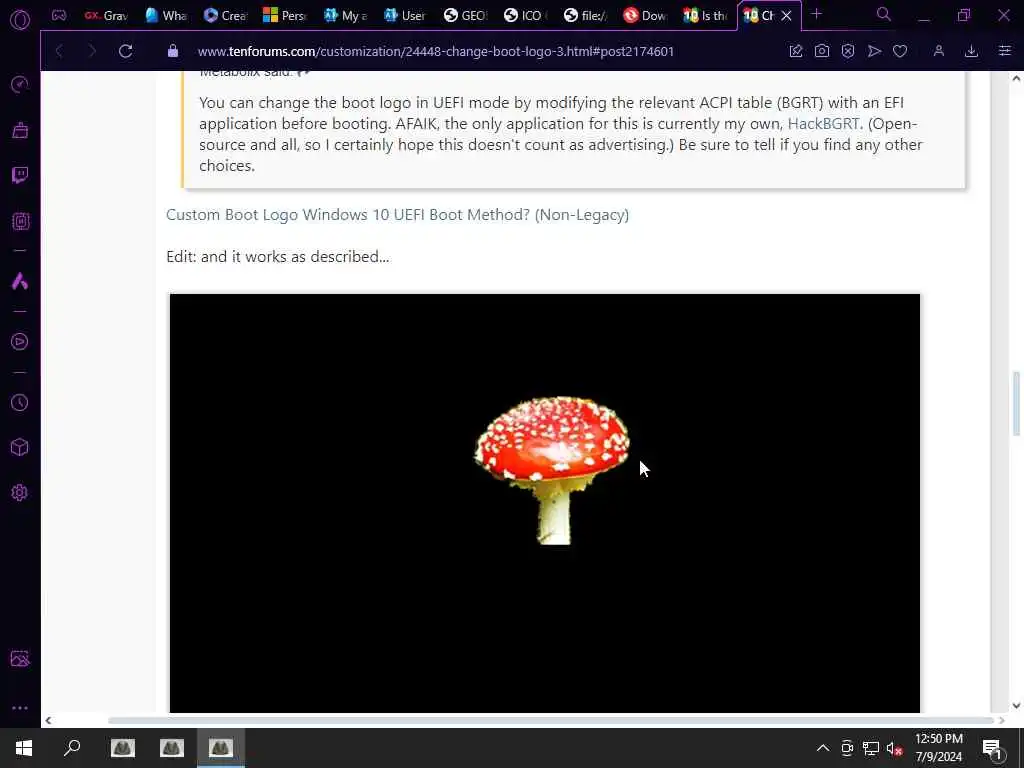Open the Windows notification center
The height and width of the screenshot is (768, 1024).
[992, 749]
